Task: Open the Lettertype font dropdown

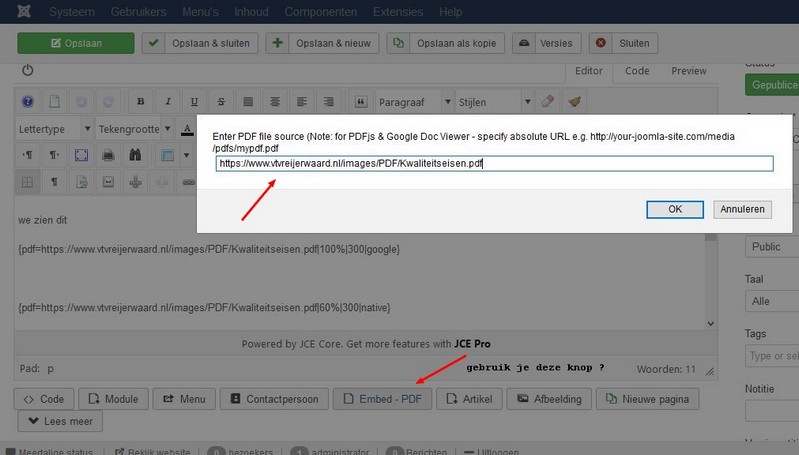Action: click(55, 129)
